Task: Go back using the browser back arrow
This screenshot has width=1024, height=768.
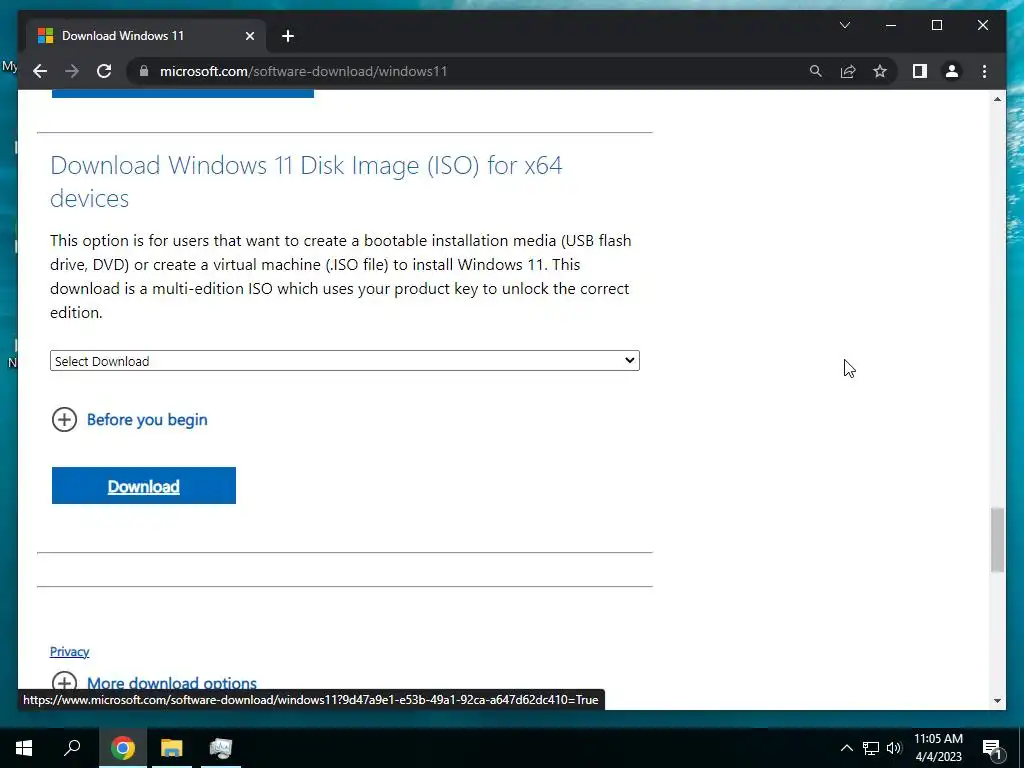Action: (40, 71)
